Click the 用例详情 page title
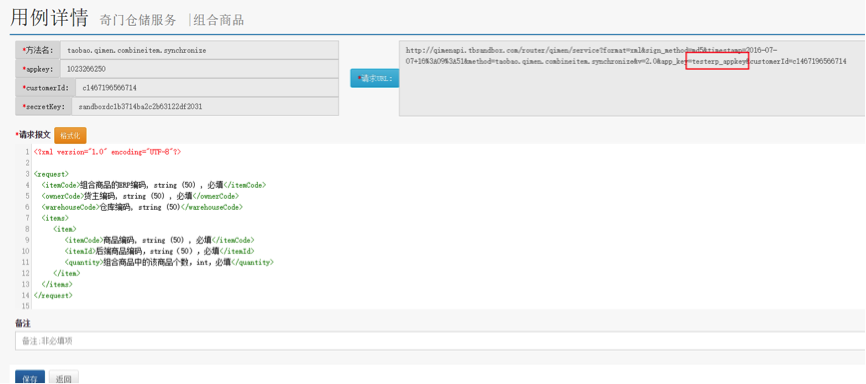The height and width of the screenshot is (384, 866). [49, 18]
